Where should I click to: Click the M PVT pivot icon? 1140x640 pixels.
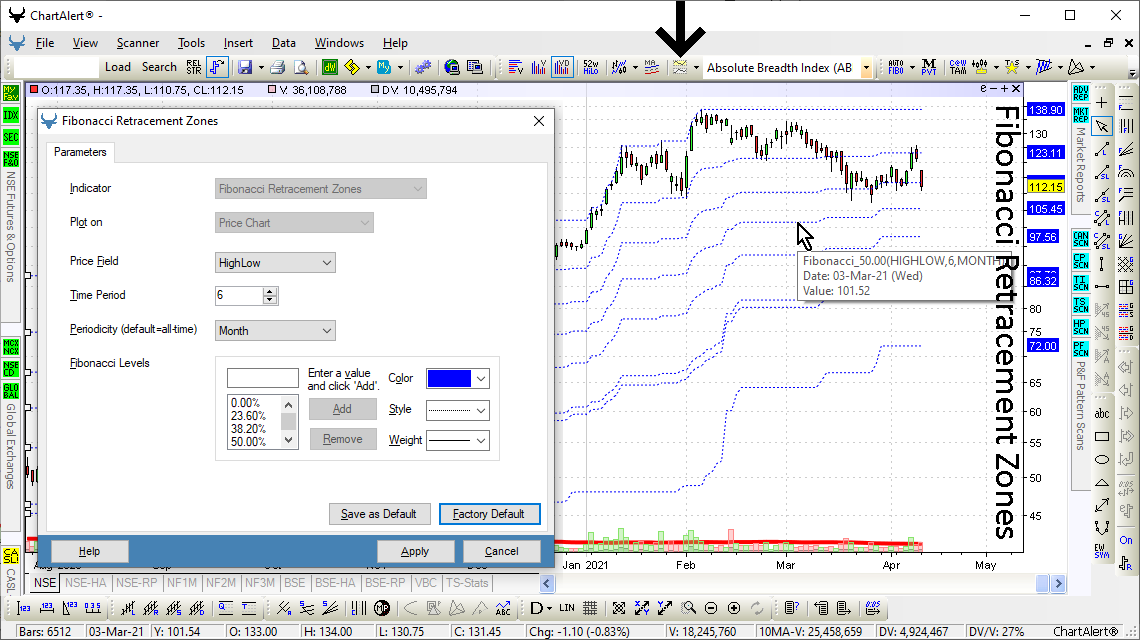click(x=928, y=68)
